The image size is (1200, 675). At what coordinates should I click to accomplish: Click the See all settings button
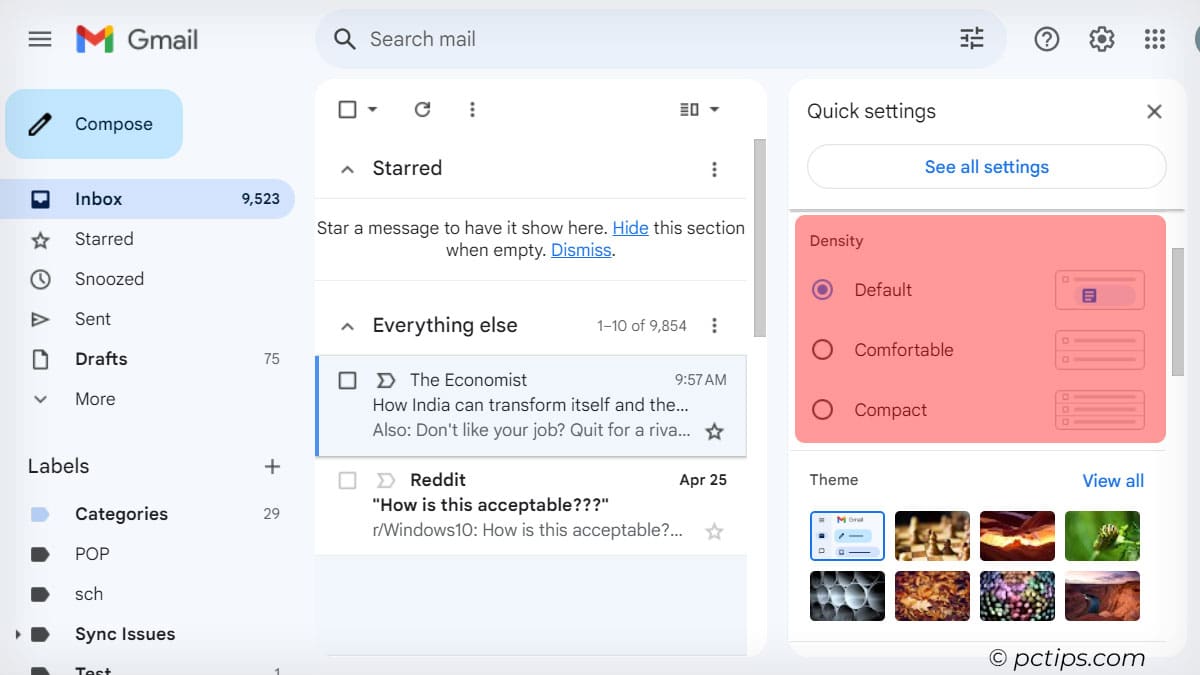986,168
